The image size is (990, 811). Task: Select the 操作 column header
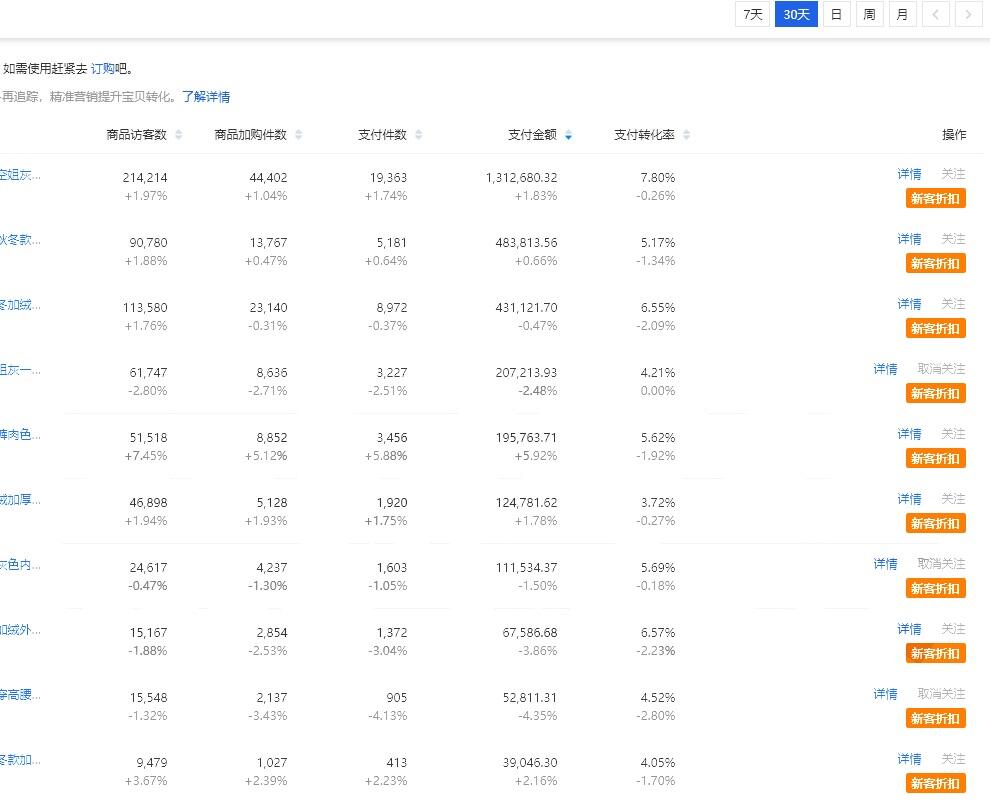point(954,135)
